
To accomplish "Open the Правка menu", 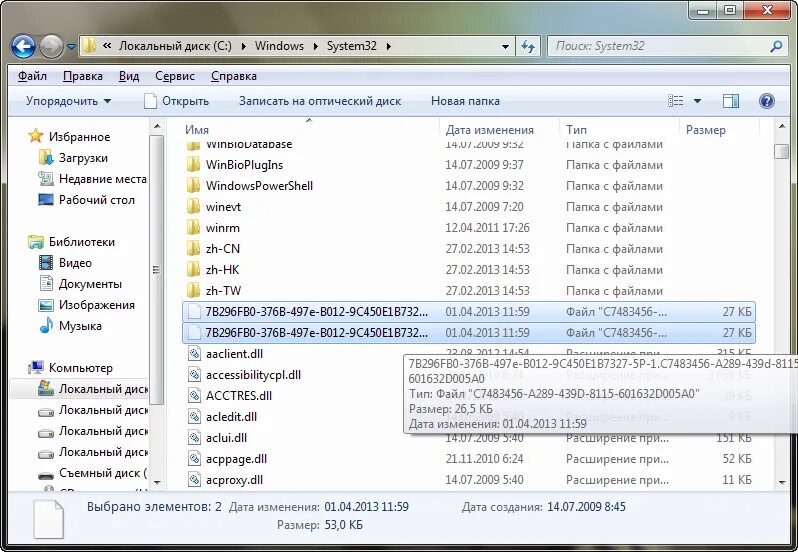I will click(82, 76).
